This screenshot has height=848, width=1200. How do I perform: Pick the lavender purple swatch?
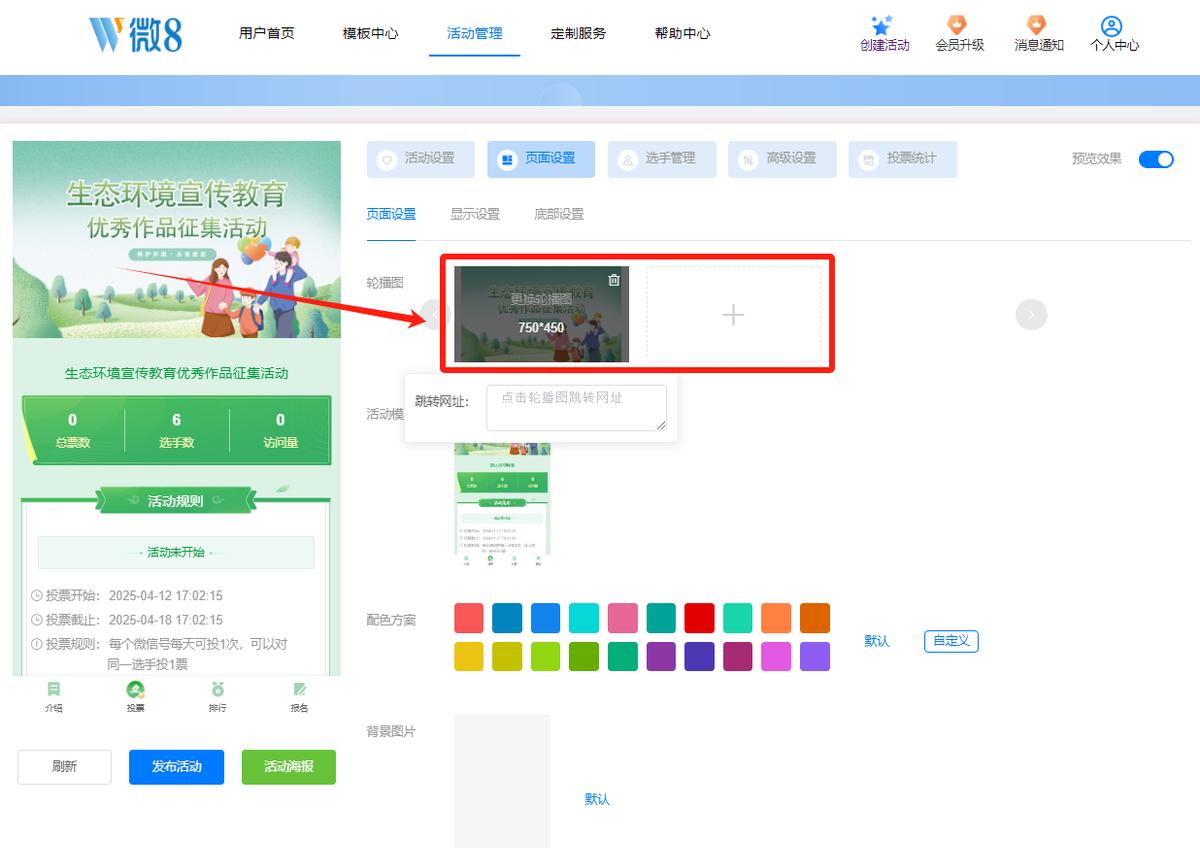(815, 656)
